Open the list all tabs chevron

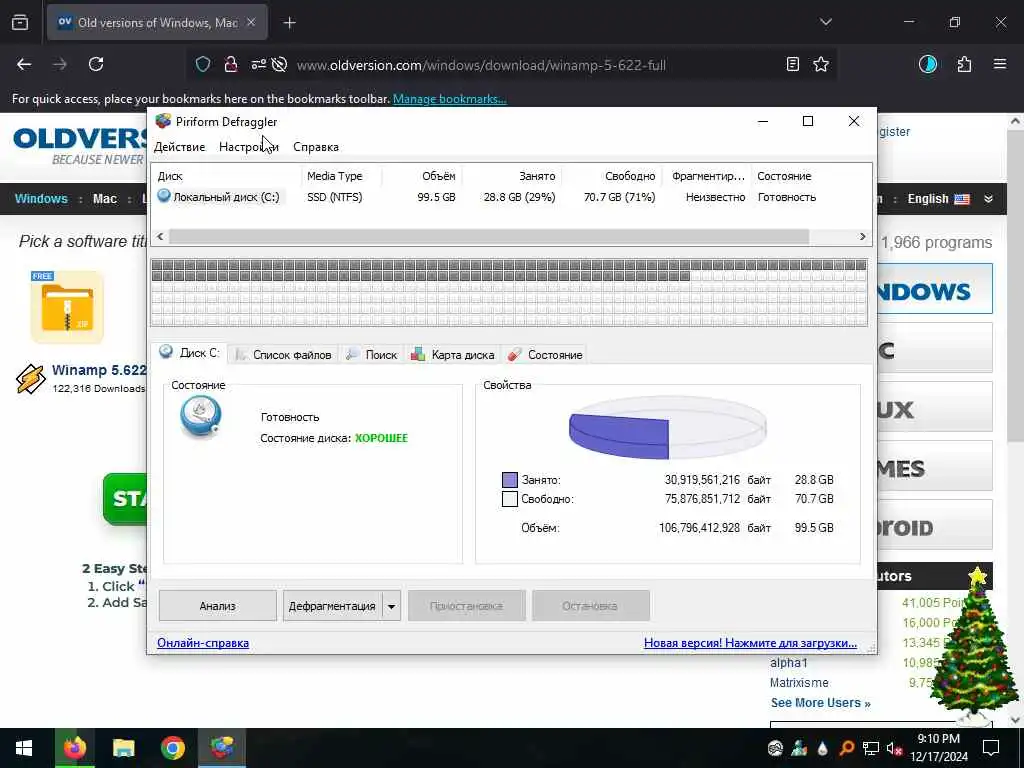click(825, 22)
